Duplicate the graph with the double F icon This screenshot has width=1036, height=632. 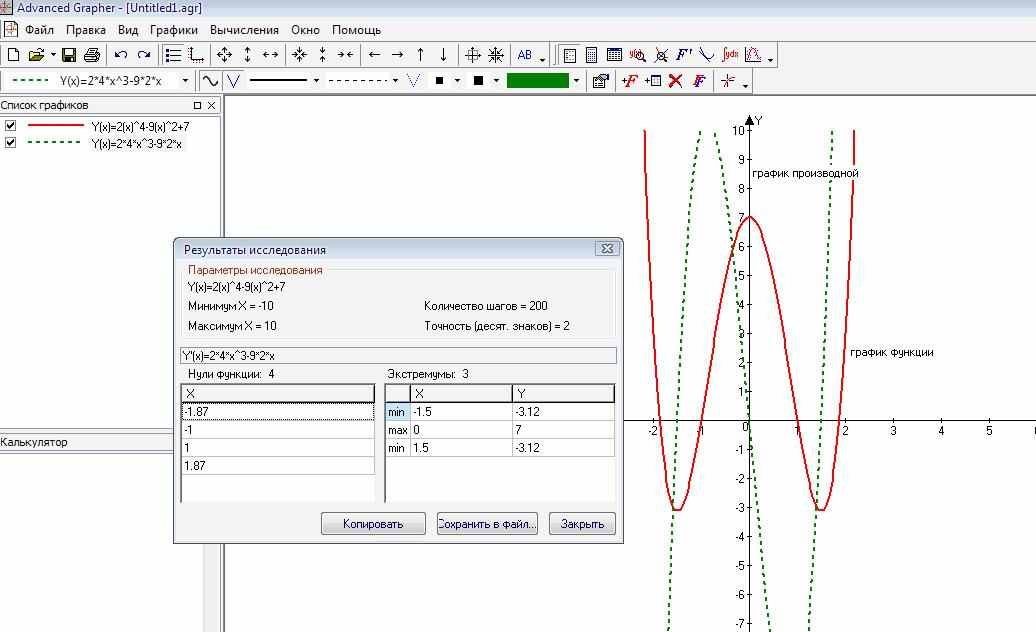tap(699, 81)
